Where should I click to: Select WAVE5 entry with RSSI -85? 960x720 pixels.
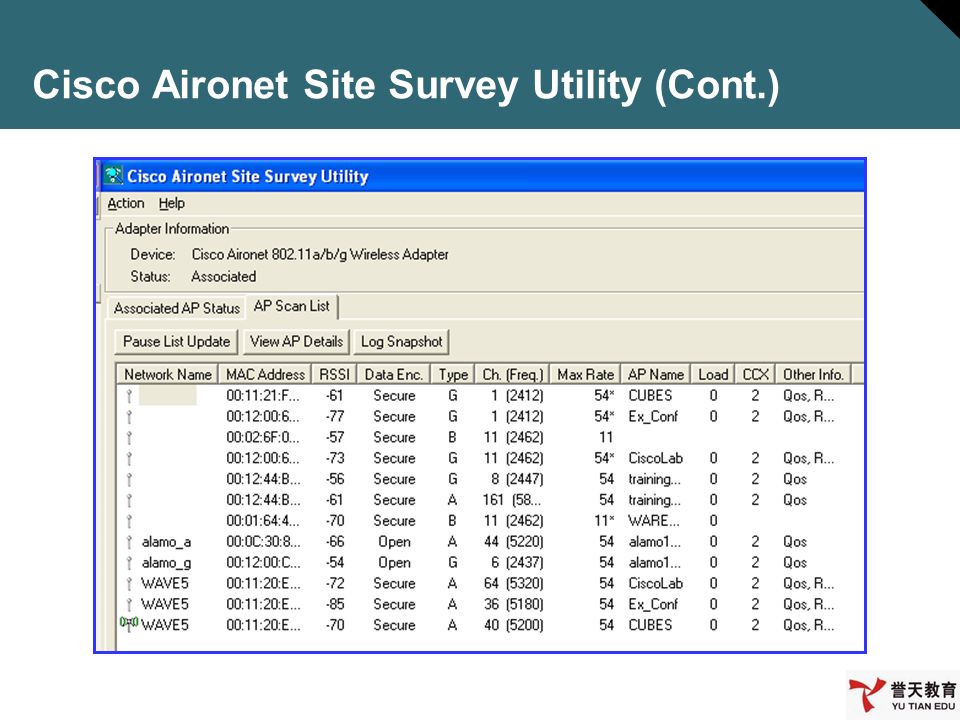click(165, 604)
